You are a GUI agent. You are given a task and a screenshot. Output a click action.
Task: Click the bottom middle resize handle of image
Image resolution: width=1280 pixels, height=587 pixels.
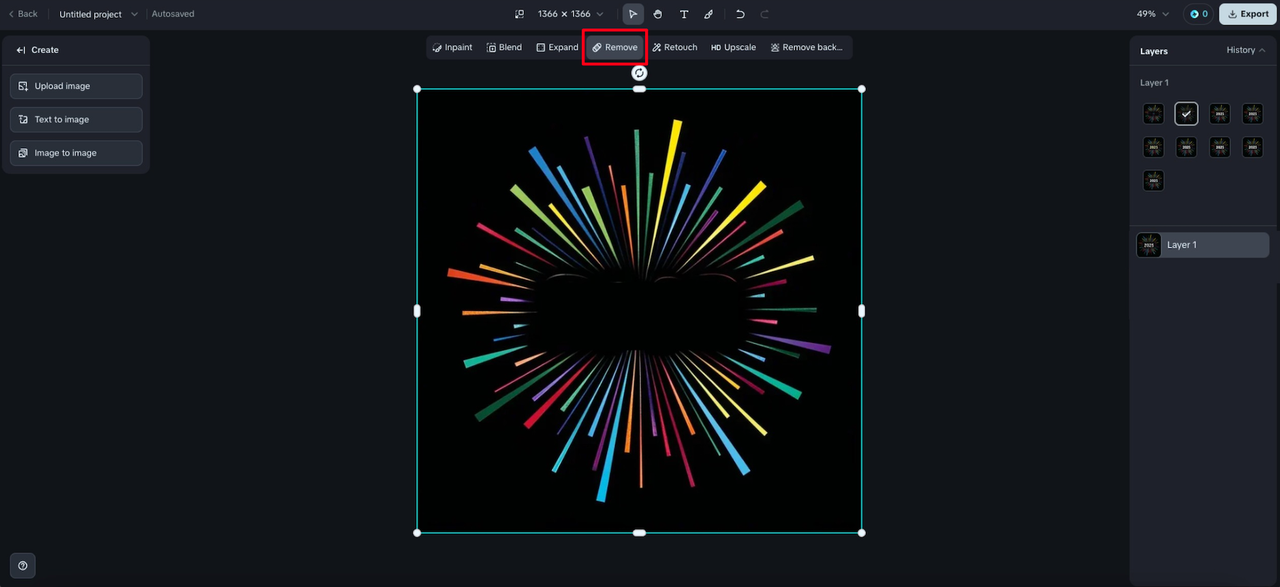coord(639,533)
